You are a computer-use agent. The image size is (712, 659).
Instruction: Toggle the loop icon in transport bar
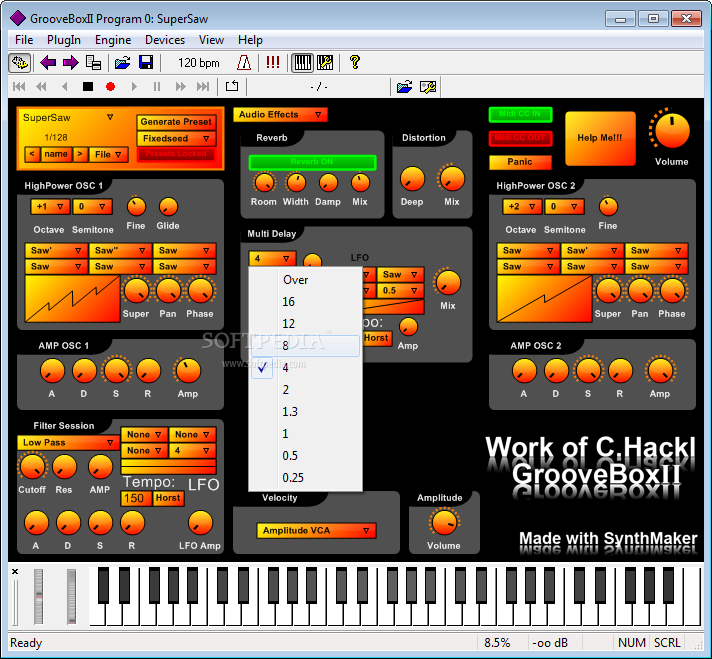(x=232, y=86)
